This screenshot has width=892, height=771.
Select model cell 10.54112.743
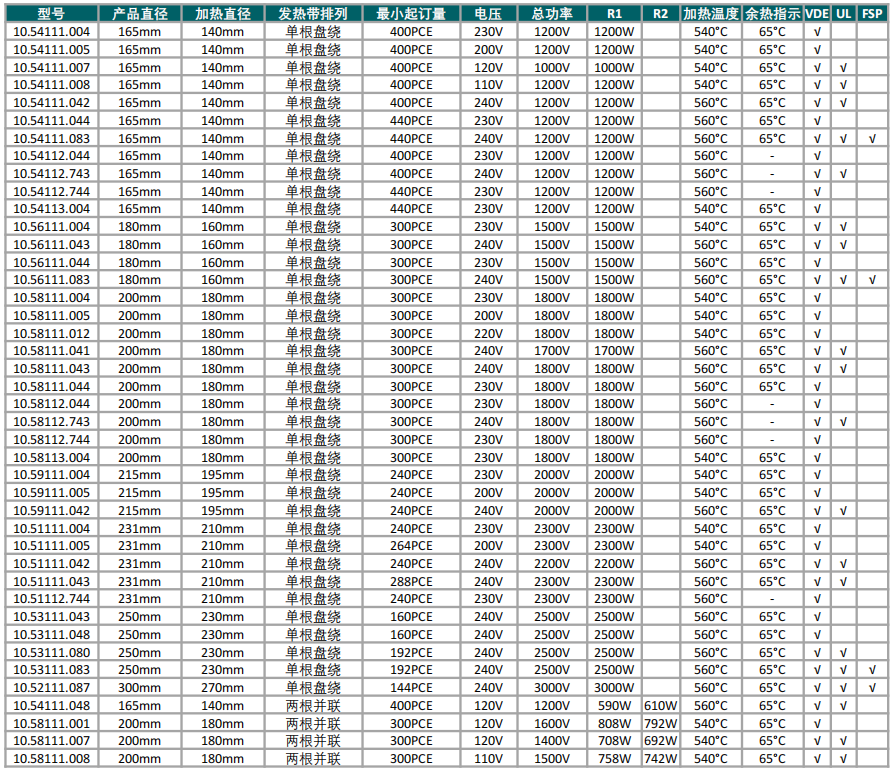(52, 174)
